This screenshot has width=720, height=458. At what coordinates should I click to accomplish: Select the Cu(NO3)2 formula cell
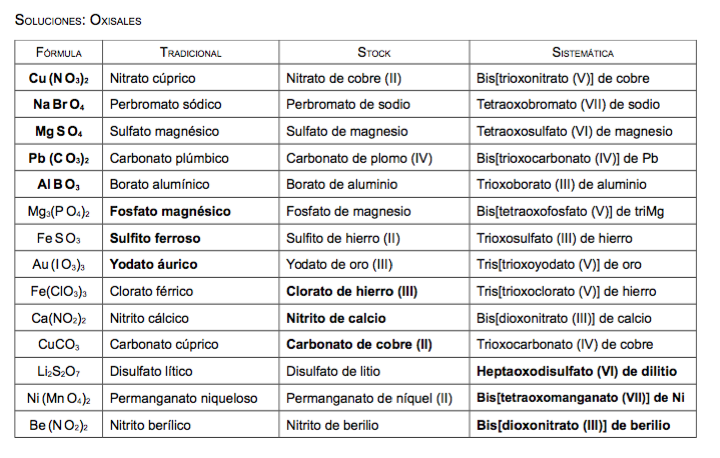(x=59, y=78)
